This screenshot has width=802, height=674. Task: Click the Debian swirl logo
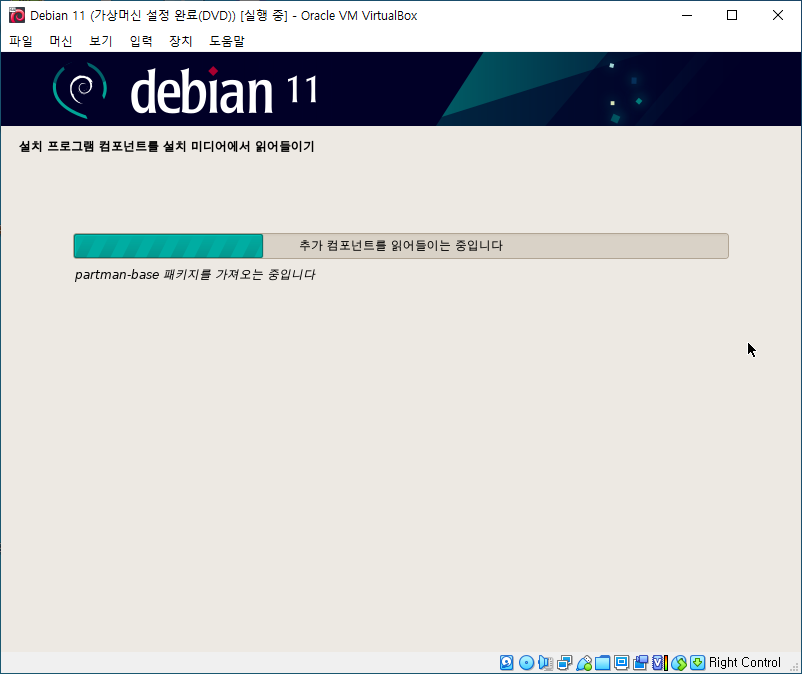click(x=80, y=90)
